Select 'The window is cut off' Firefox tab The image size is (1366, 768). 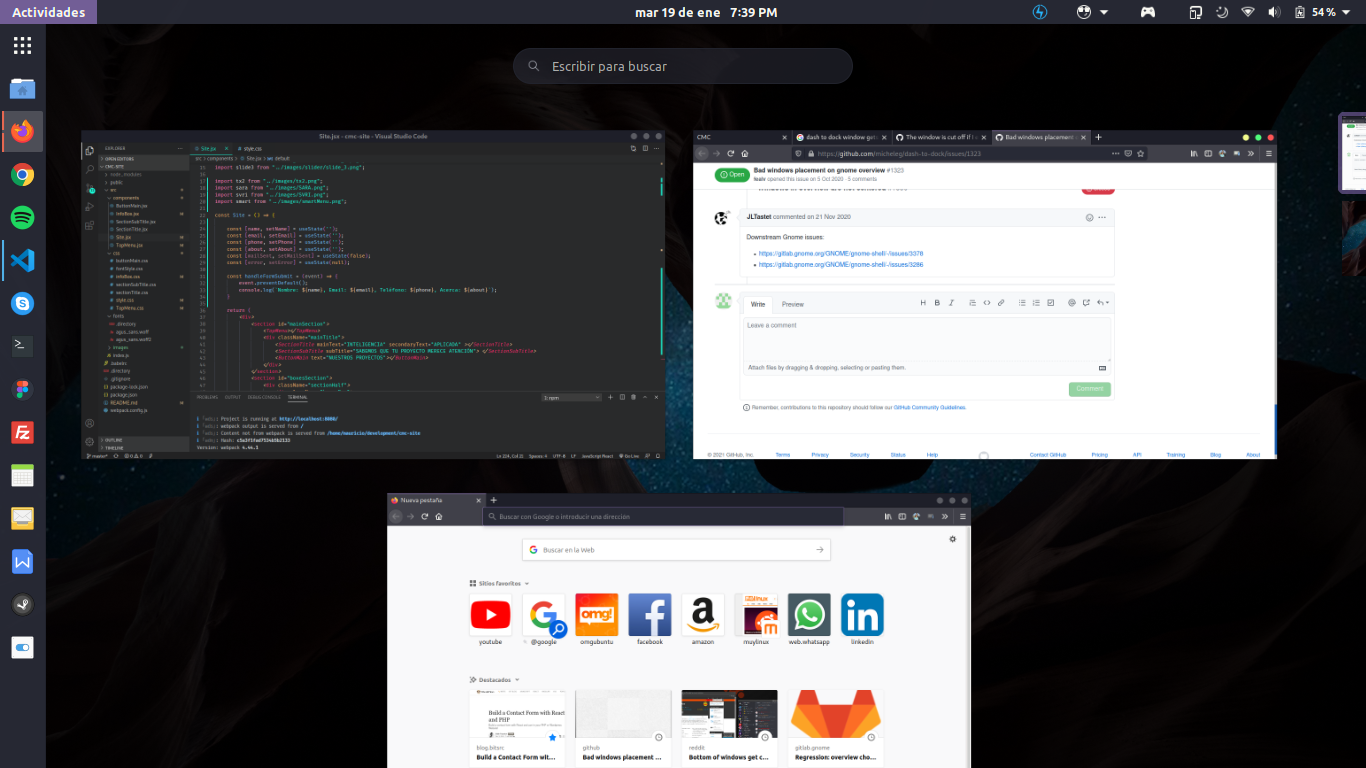[x=942, y=137]
